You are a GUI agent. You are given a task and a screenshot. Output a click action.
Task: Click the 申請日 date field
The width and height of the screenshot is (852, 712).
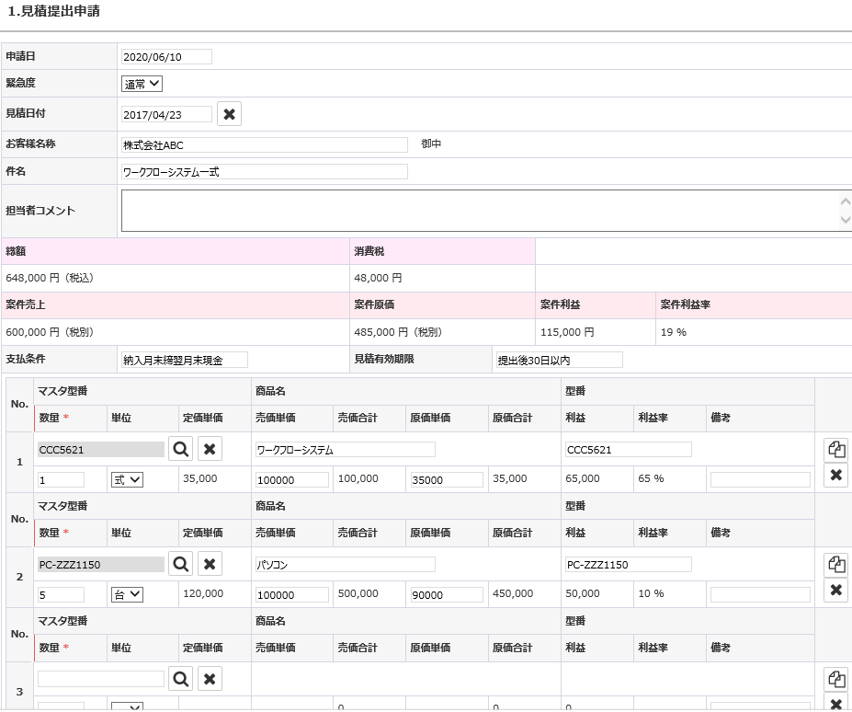pyautogui.click(x=166, y=56)
